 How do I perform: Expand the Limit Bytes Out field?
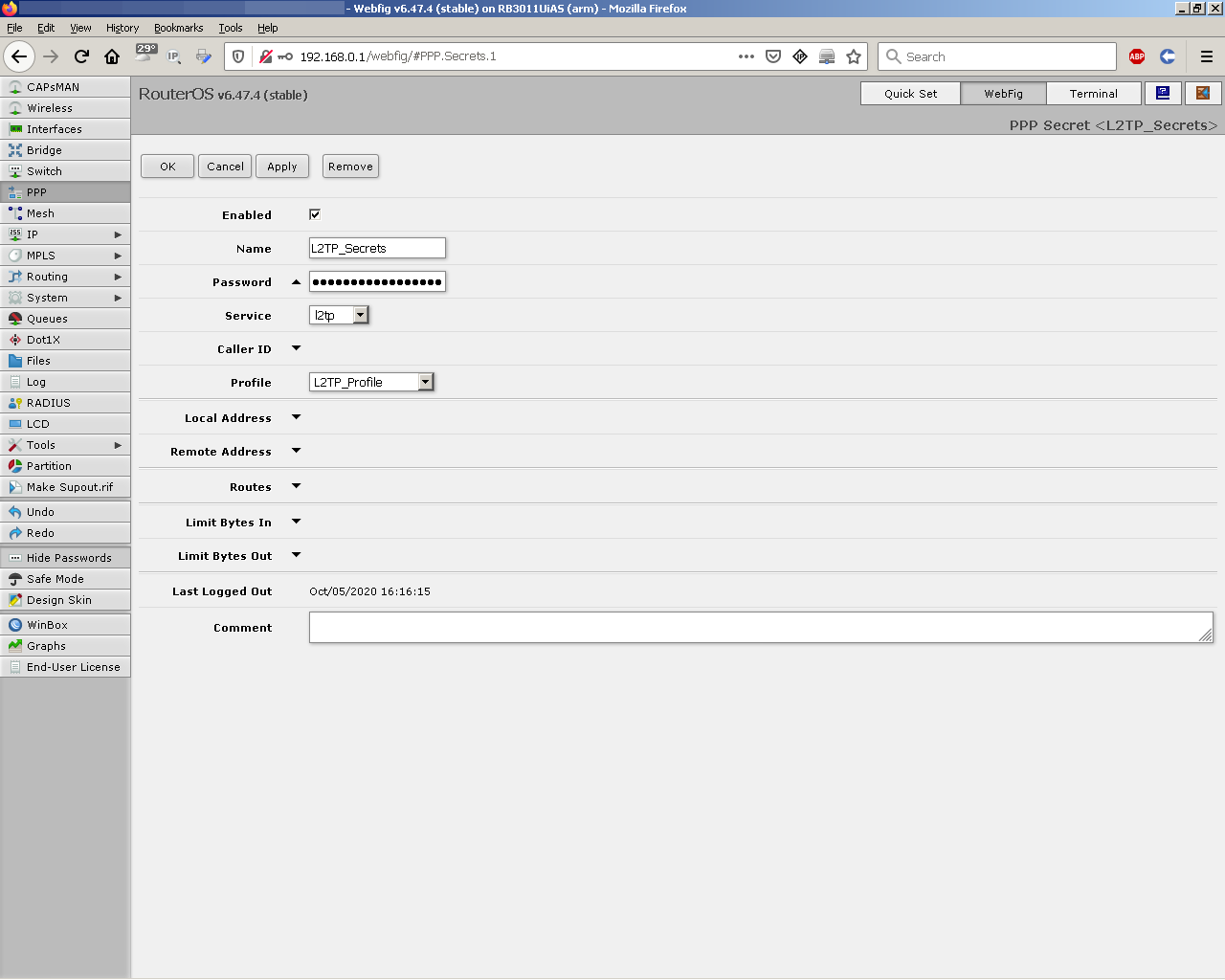tap(296, 555)
